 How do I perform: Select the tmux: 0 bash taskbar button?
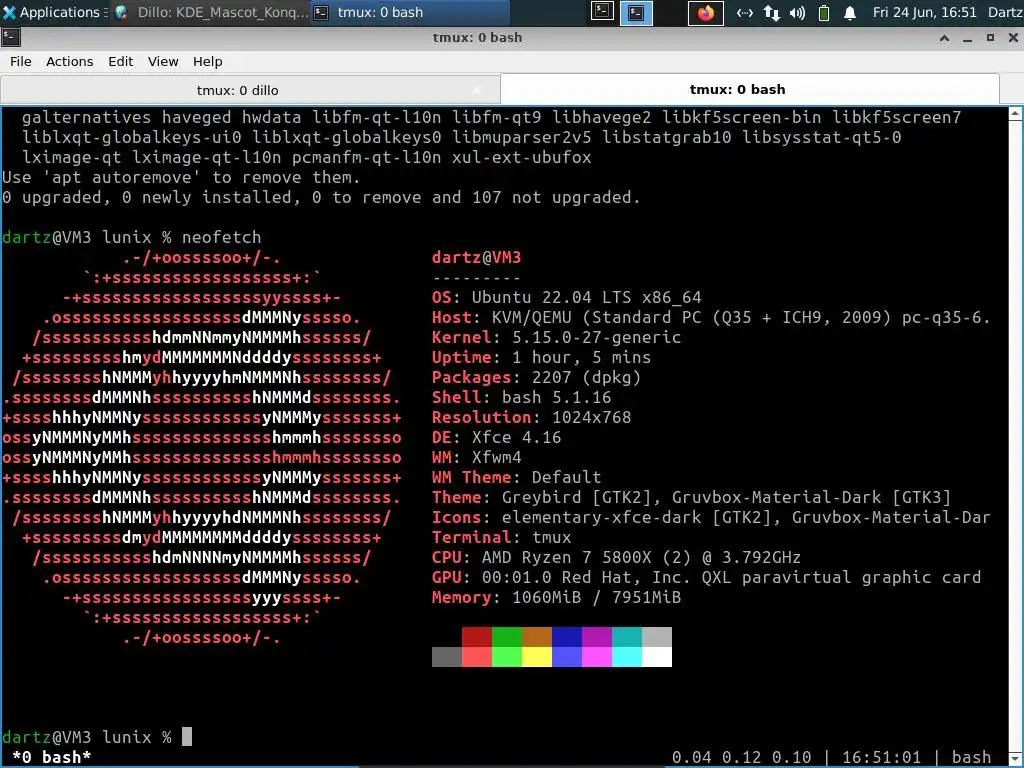(x=409, y=12)
